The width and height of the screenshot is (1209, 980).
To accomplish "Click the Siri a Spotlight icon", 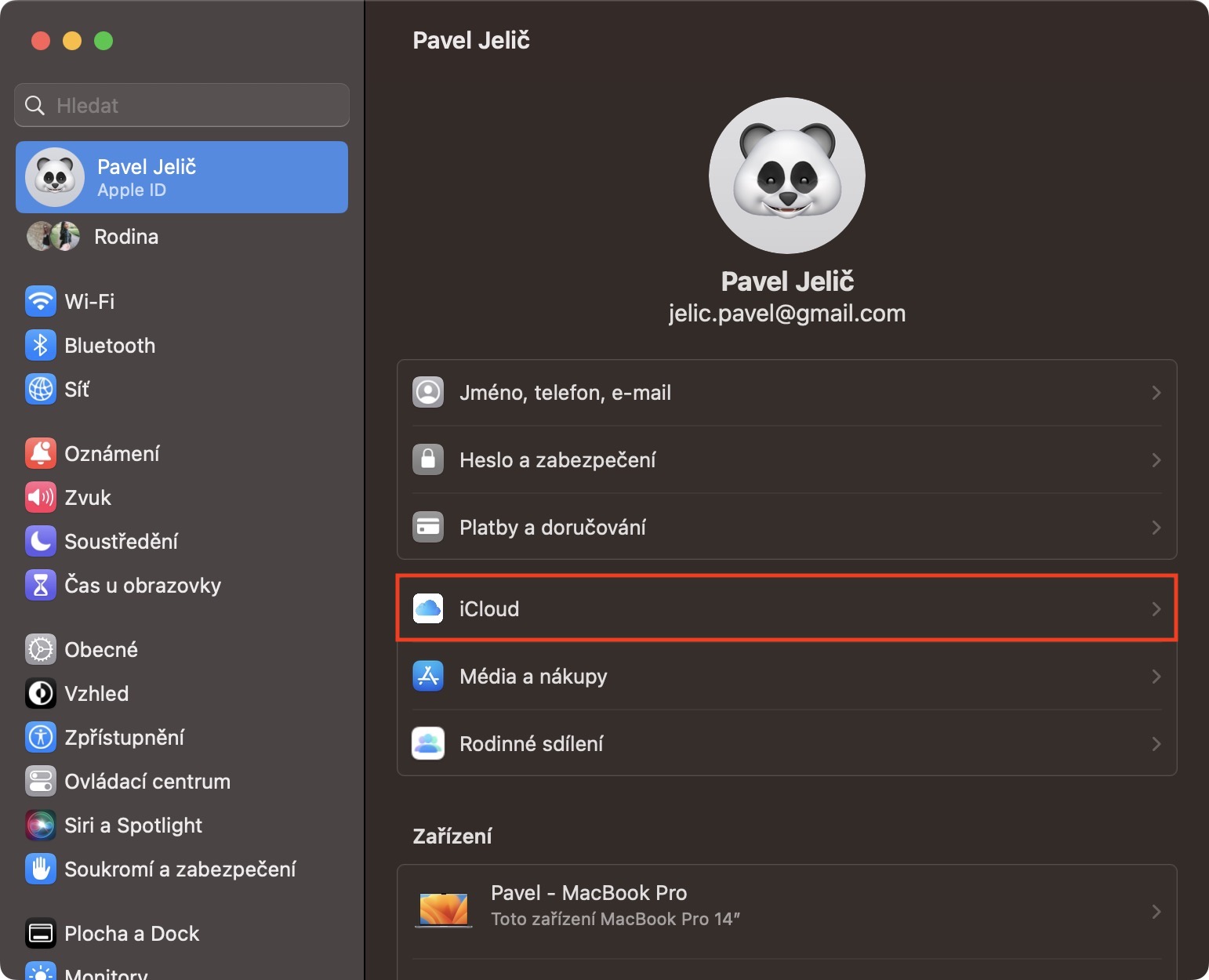I will coord(41,825).
